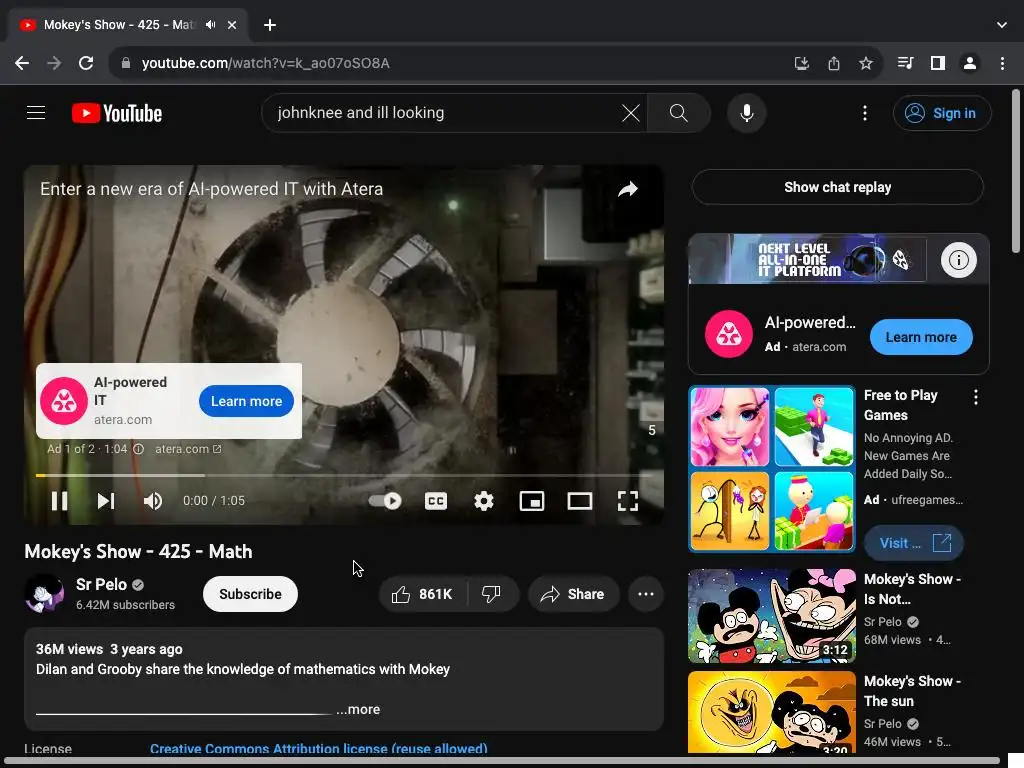Screen dimensions: 1024x768
Task: Open Mokey's Show - Is Not... video thumbnail
Action: coord(772,616)
